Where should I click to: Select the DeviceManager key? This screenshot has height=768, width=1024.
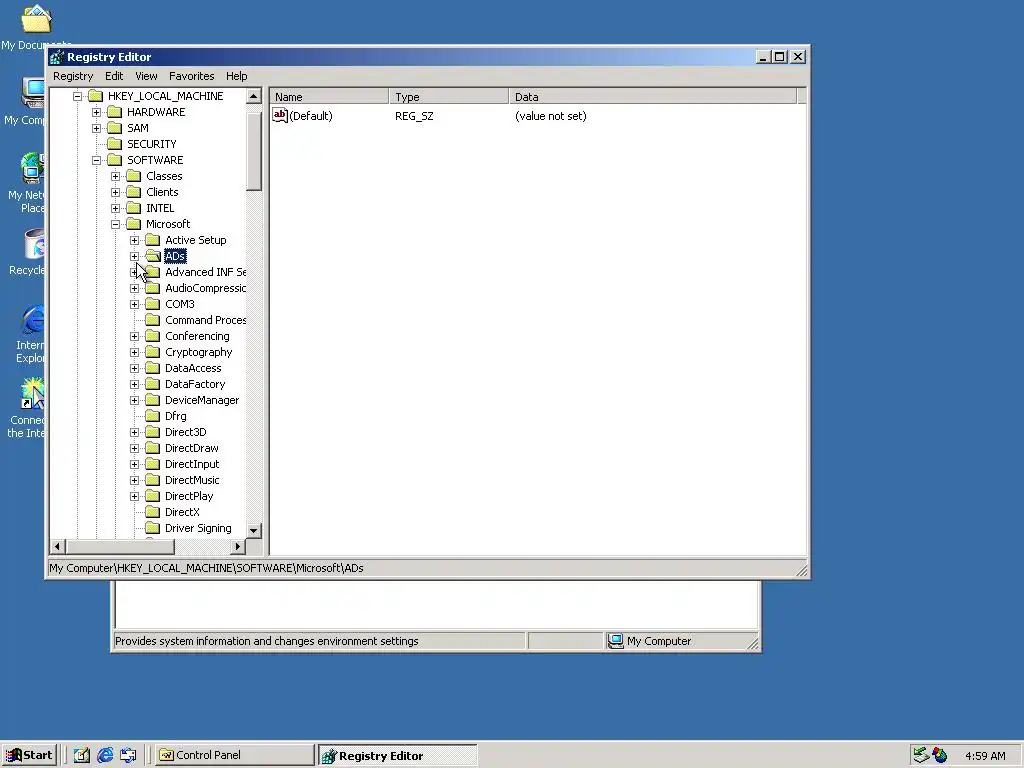202,400
